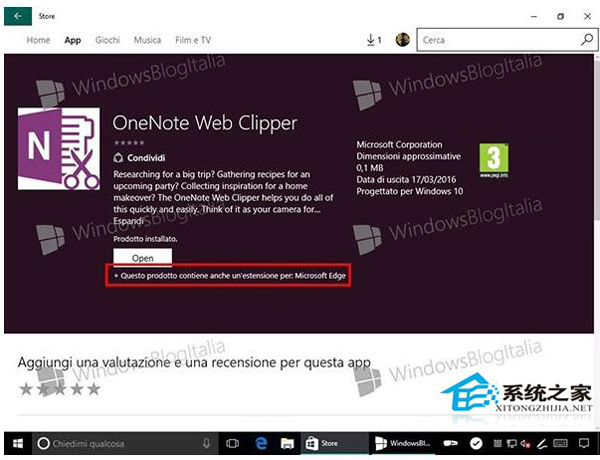
Task: Open Task View from the taskbar
Action: 232,444
